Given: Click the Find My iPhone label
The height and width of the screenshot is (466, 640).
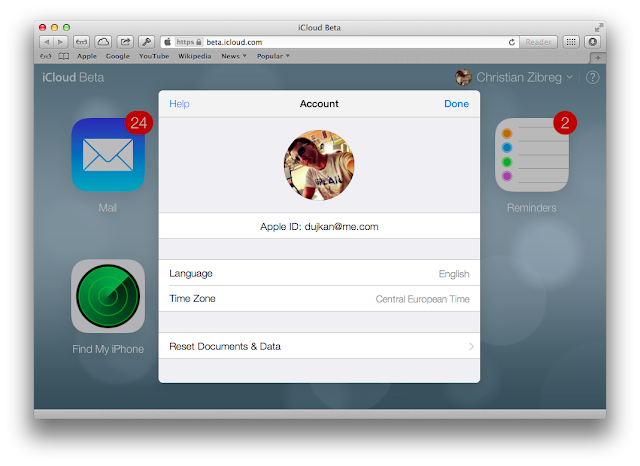Looking at the screenshot, I should coord(108,349).
